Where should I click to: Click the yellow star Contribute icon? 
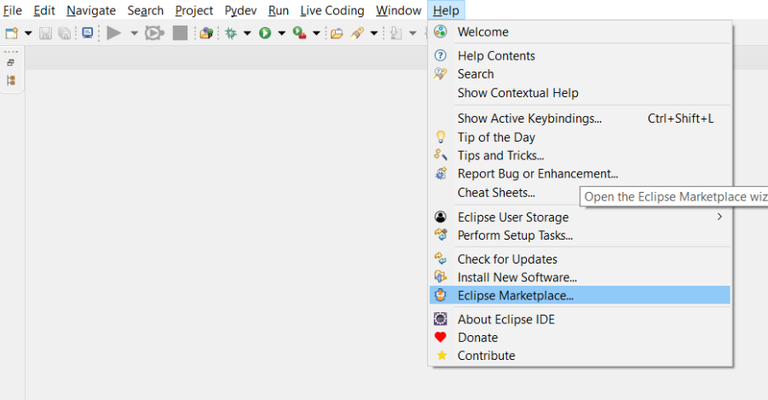click(440, 356)
